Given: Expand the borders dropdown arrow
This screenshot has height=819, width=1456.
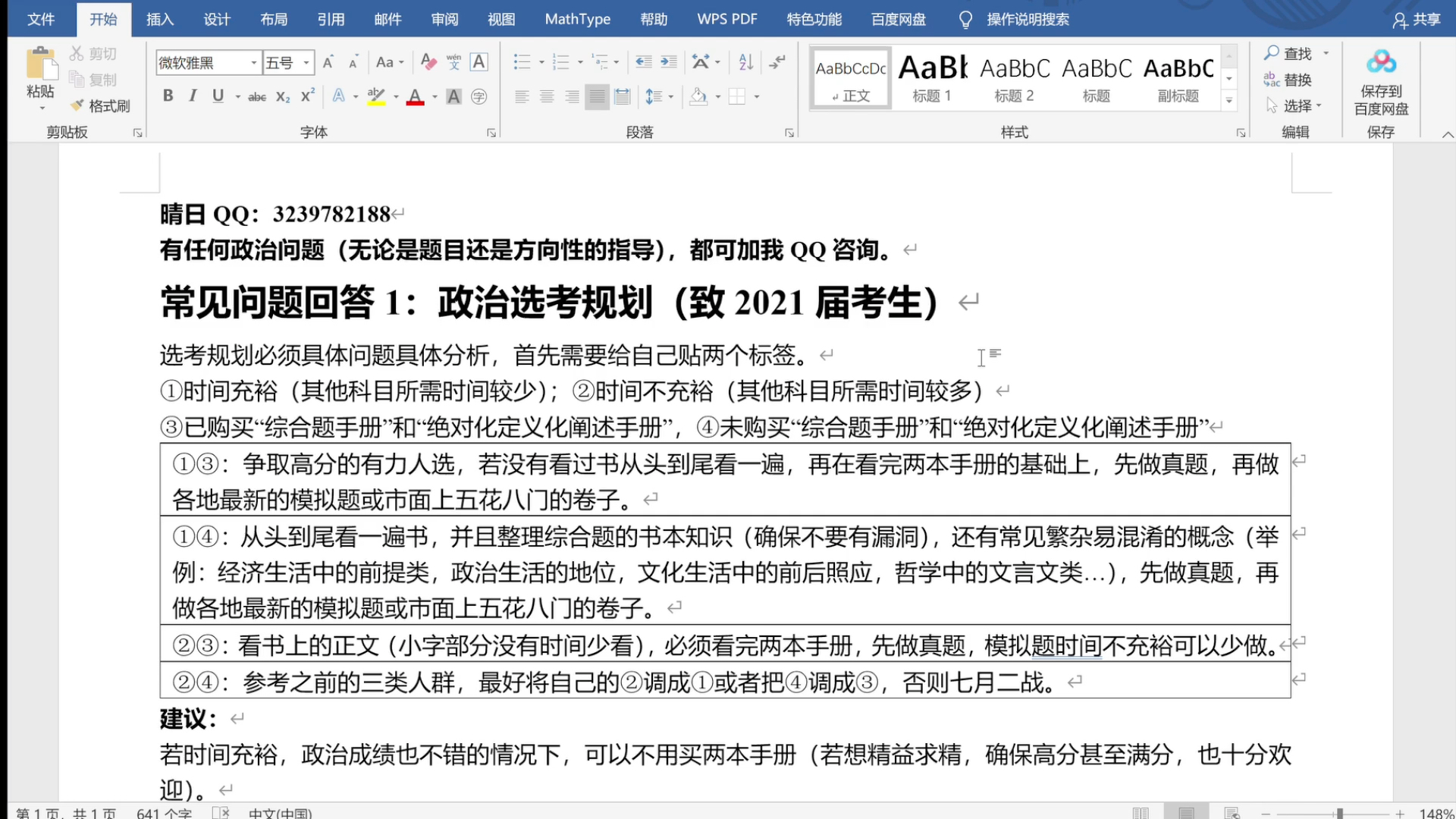Looking at the screenshot, I should (x=757, y=96).
